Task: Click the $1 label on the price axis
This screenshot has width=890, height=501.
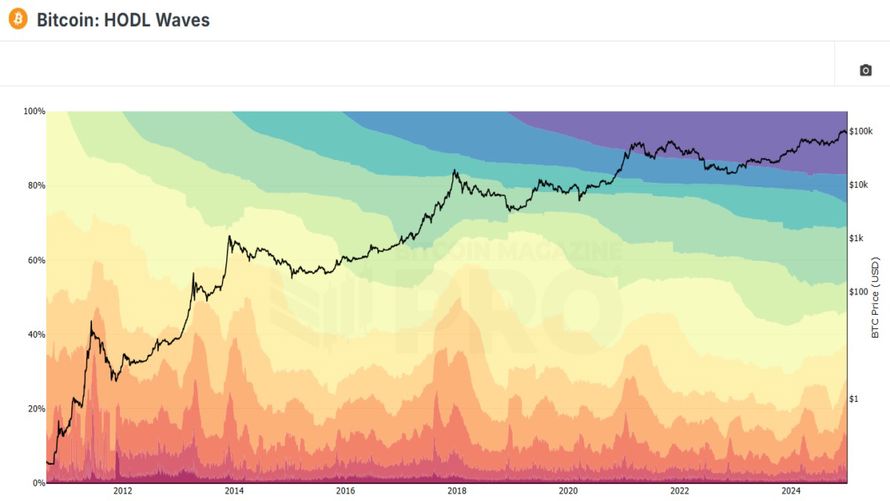Action: pos(854,399)
